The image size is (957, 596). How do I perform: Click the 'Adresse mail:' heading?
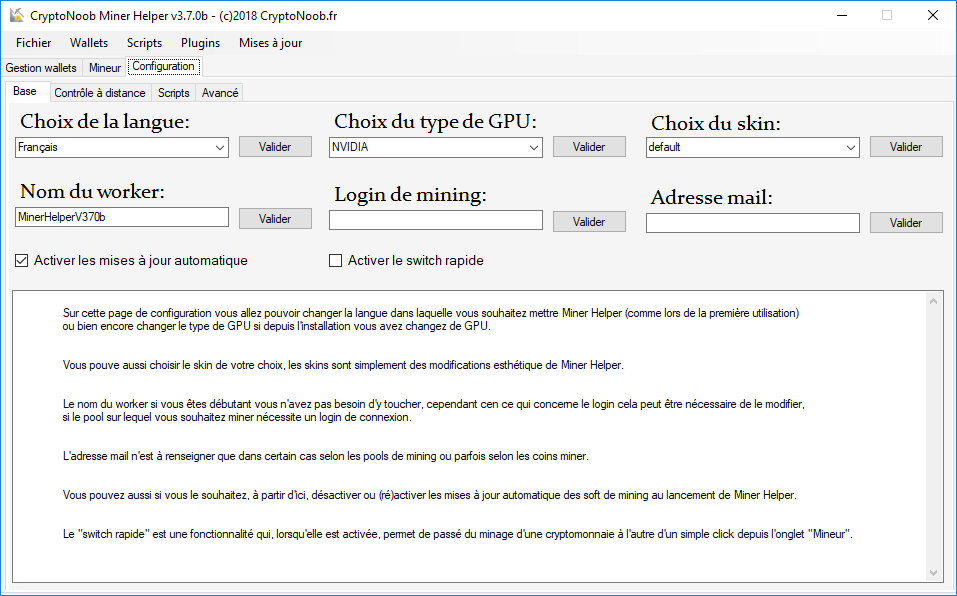point(712,198)
